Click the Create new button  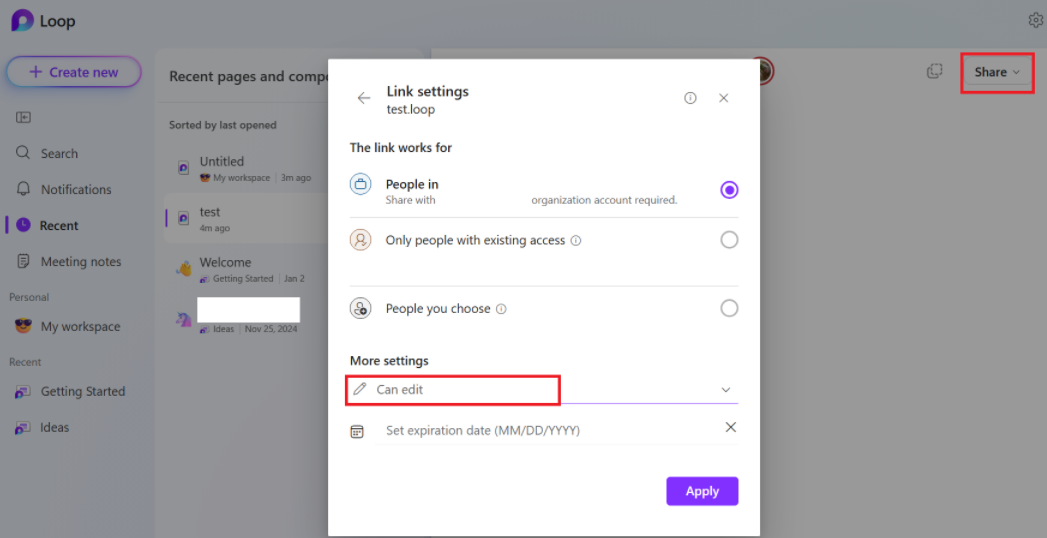[74, 72]
